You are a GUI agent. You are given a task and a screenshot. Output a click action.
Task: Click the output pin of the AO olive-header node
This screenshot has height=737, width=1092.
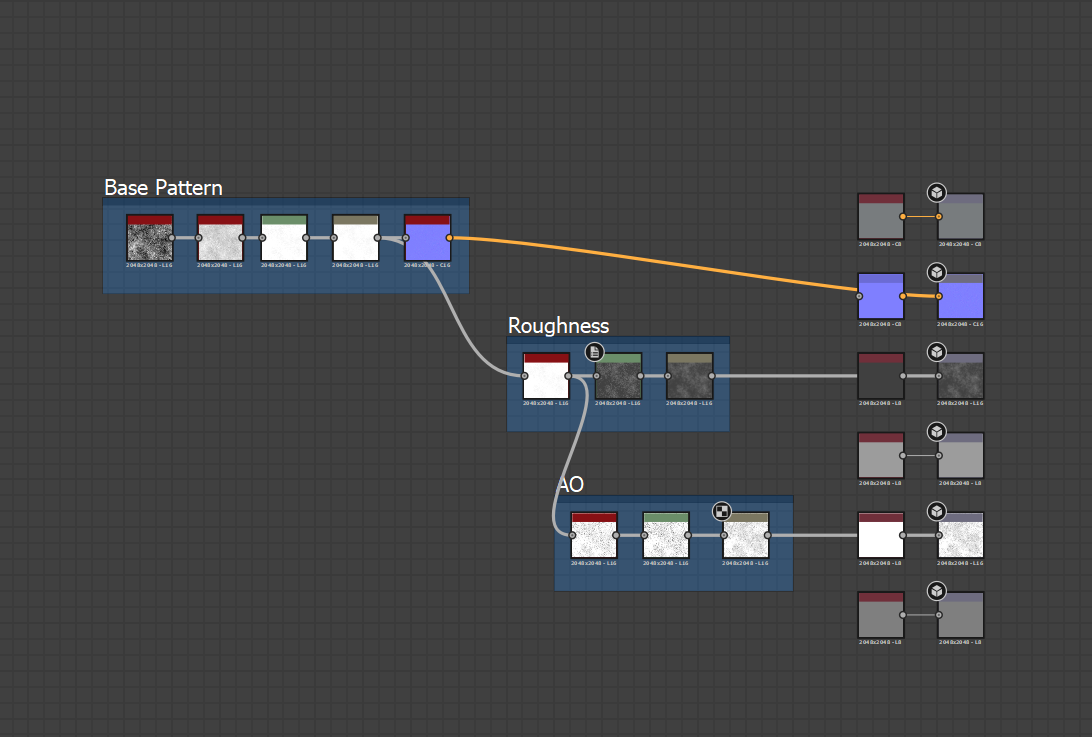tap(767, 535)
